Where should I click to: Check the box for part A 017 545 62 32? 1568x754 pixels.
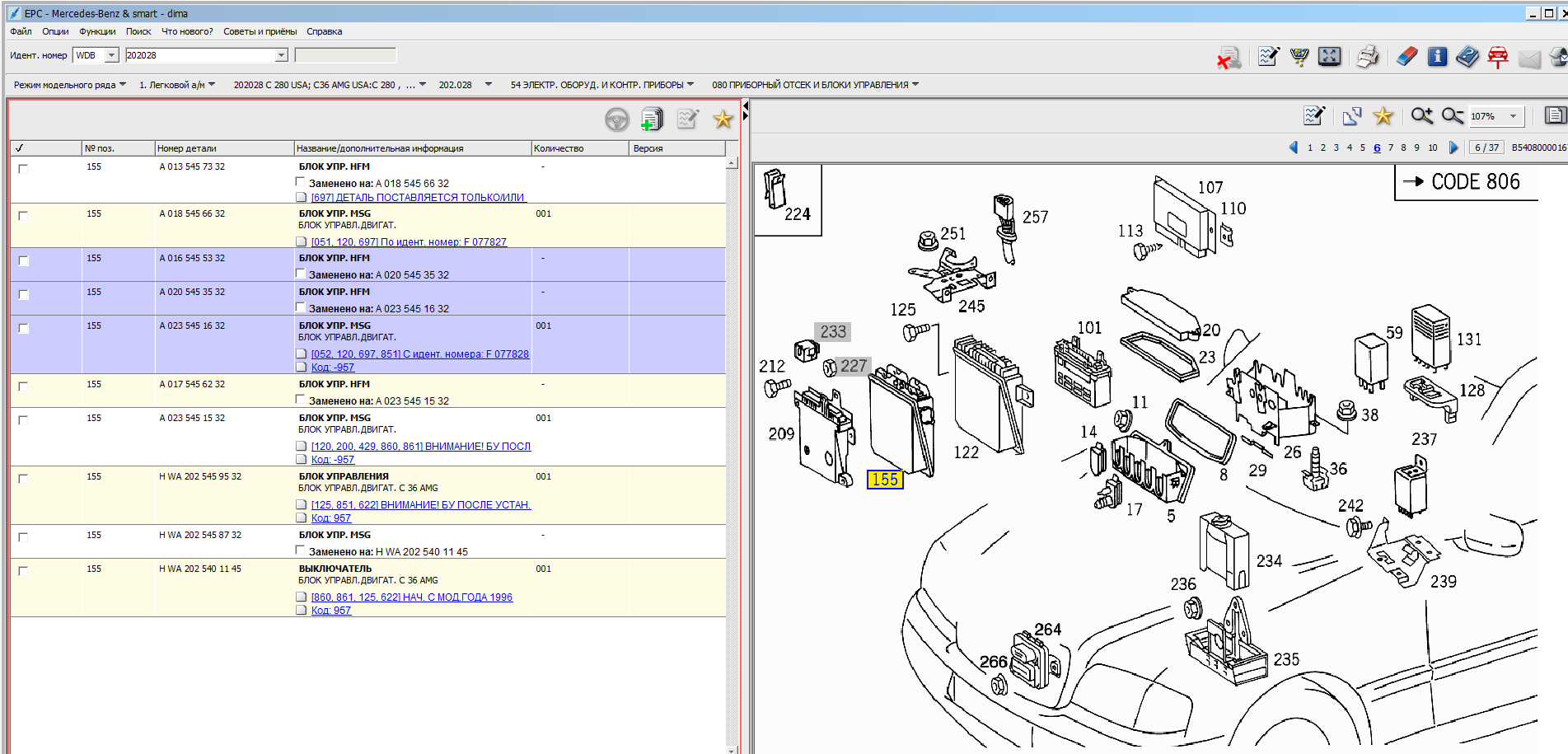[23, 386]
